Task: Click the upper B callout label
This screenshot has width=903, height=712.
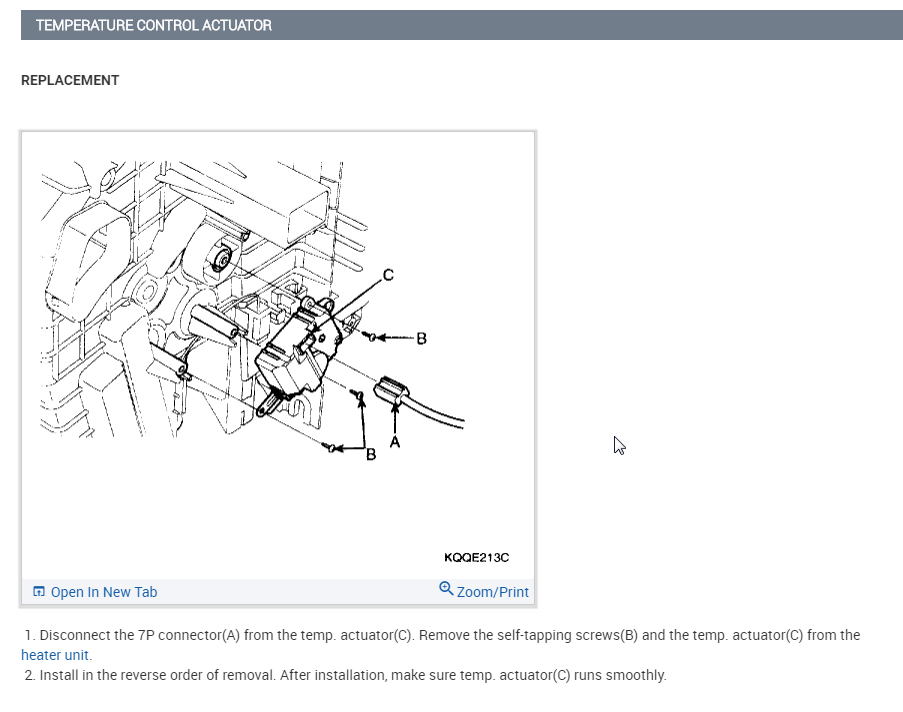Action: [422, 339]
